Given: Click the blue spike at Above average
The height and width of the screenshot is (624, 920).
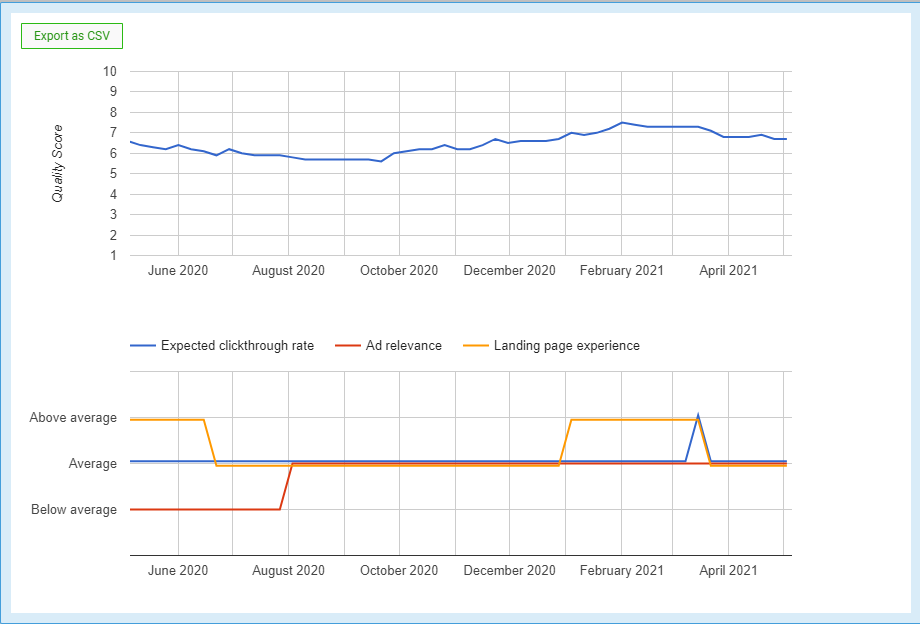Looking at the screenshot, I should tap(697, 415).
